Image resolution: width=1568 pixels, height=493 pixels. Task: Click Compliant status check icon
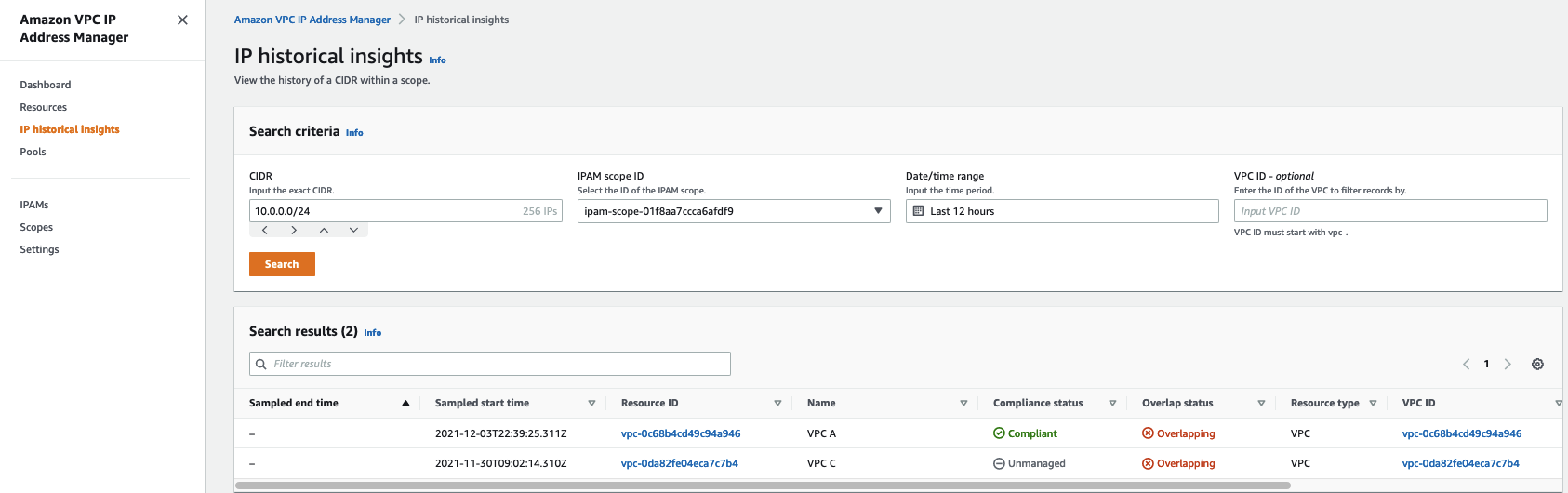(999, 433)
